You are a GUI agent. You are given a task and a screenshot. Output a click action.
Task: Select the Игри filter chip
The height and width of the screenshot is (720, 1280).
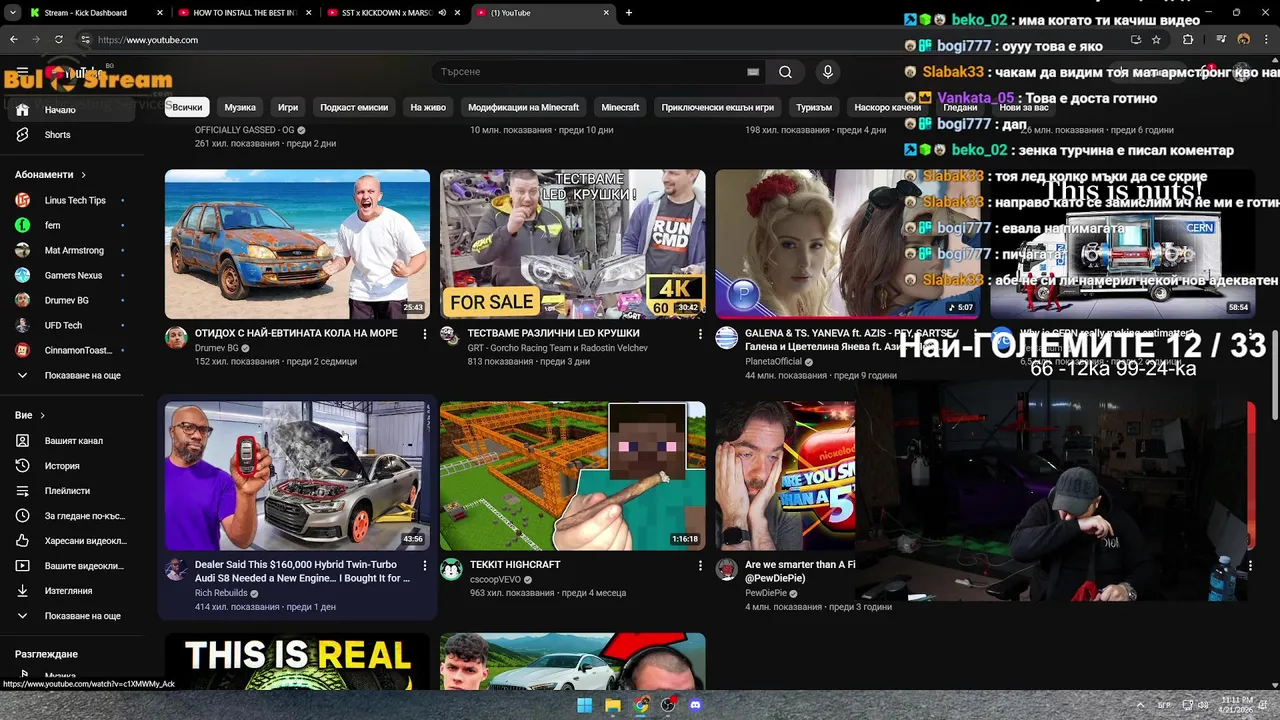[x=288, y=107]
